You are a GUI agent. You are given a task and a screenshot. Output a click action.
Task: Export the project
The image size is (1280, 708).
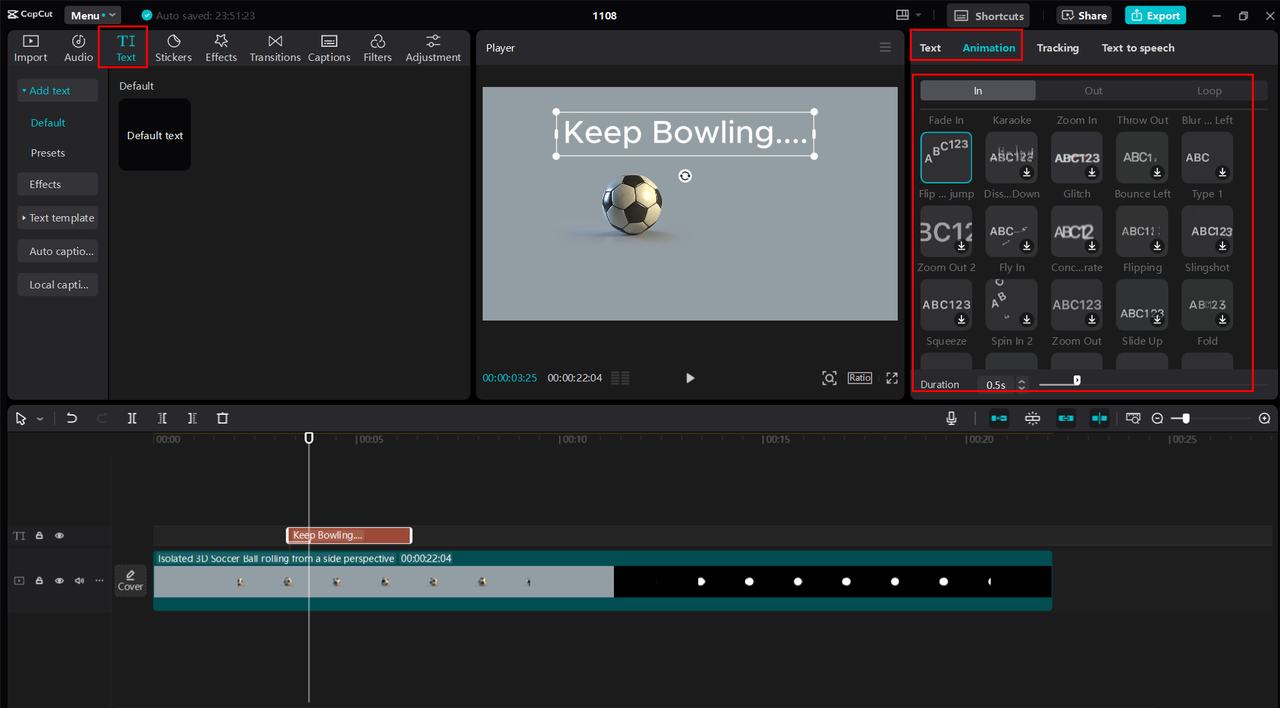1155,15
